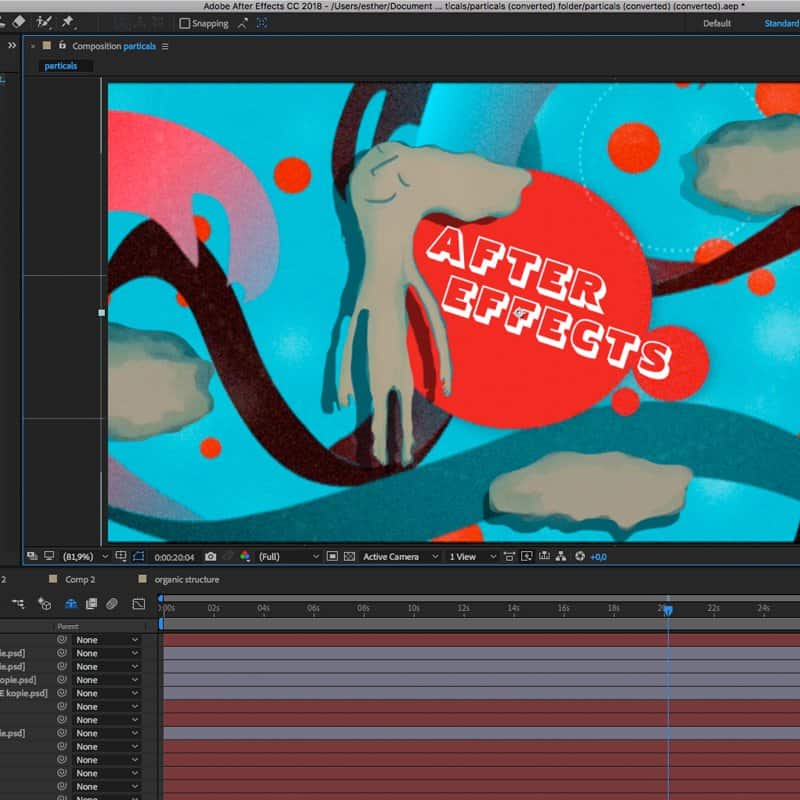Viewport: 800px width, 800px height.
Task: Switch to the Comp 2 timeline tab
Action: (x=80, y=580)
